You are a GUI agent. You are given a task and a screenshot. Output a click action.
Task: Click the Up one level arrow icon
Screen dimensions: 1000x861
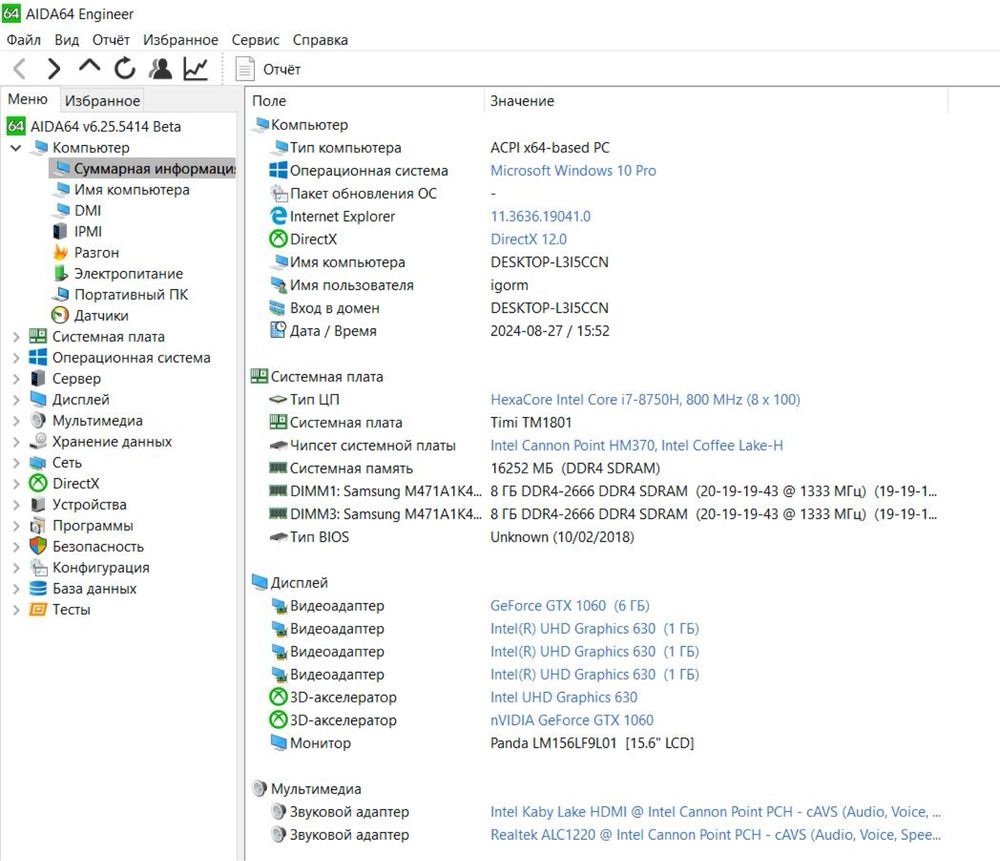(x=89, y=66)
